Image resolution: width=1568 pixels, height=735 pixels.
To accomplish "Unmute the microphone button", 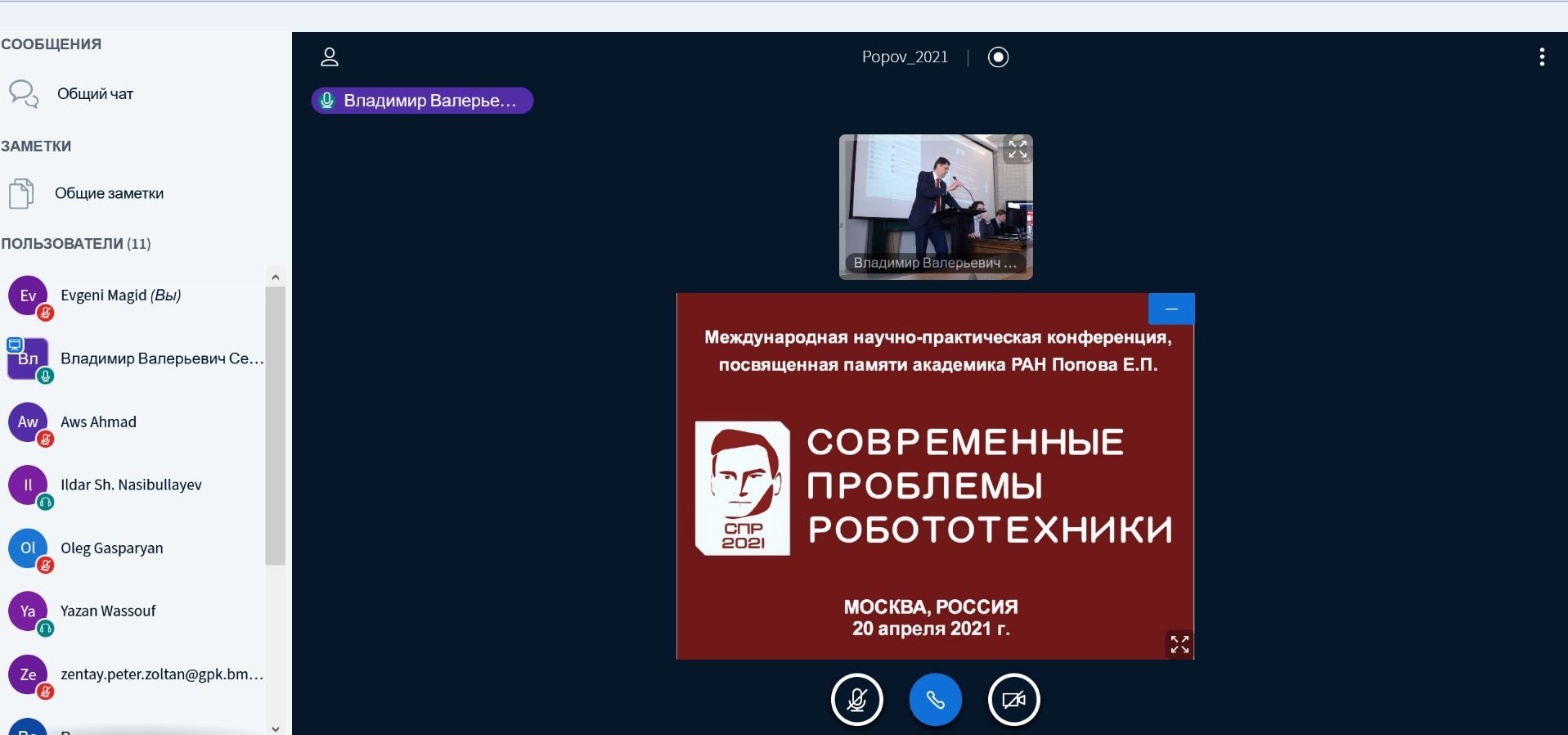I will pyautogui.click(x=857, y=700).
